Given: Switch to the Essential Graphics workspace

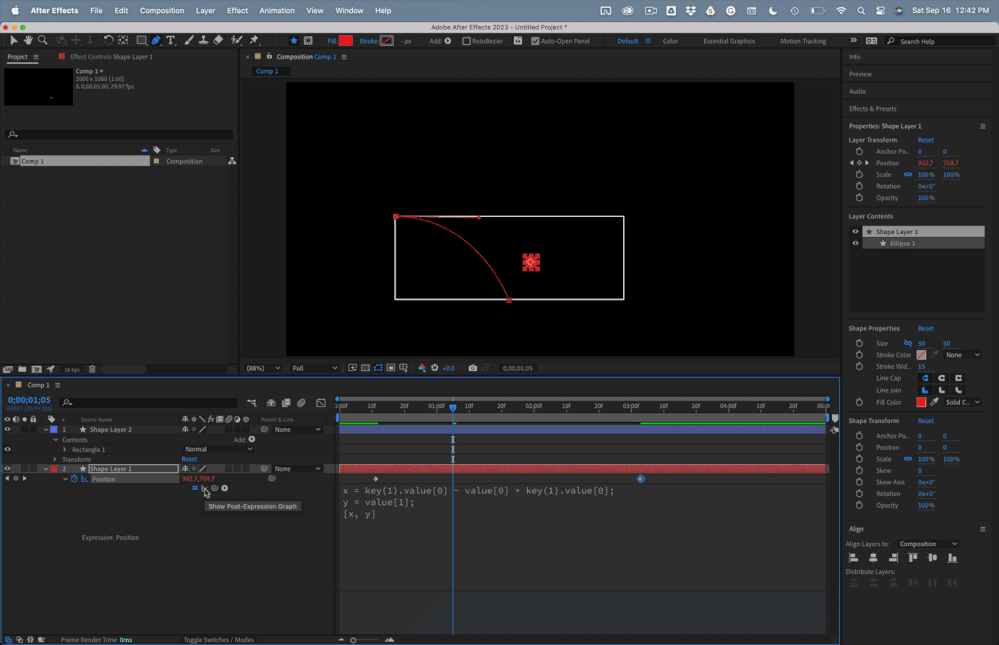Looking at the screenshot, I should pos(729,41).
